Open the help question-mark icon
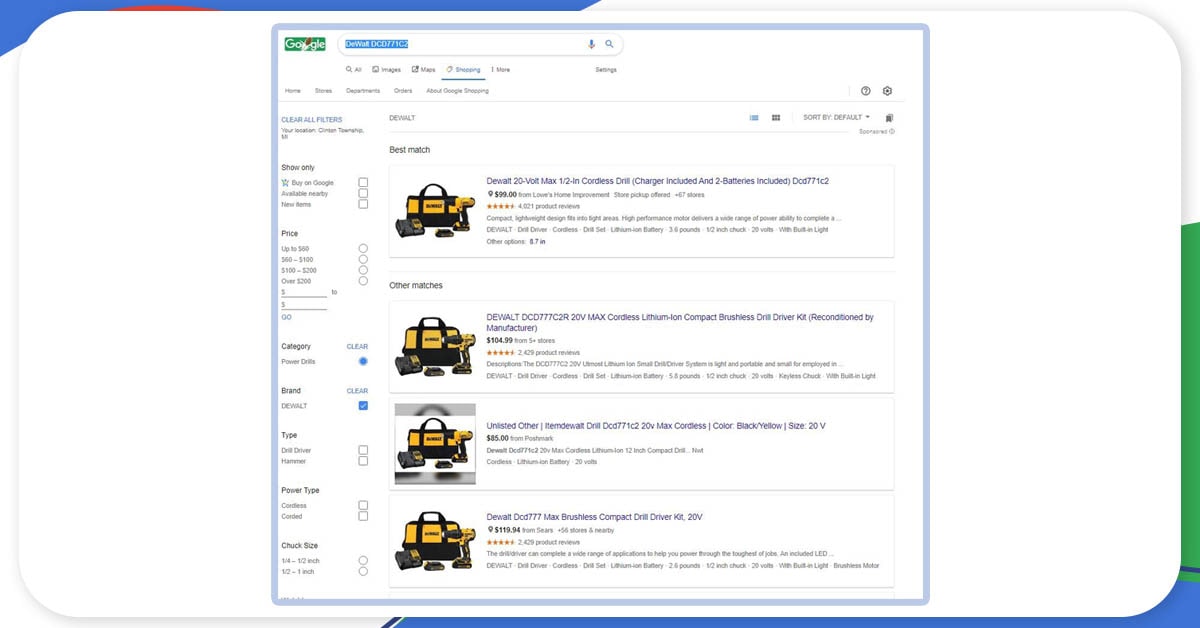 click(866, 91)
